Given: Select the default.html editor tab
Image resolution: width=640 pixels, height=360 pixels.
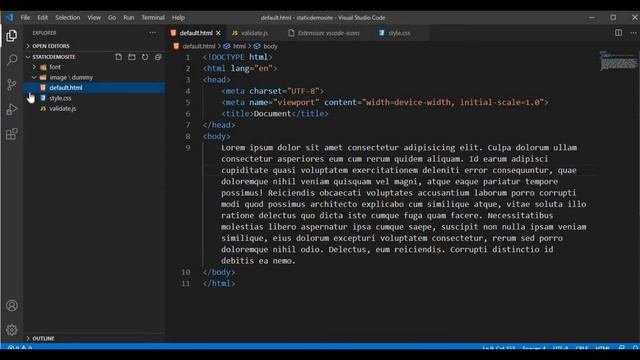Looking at the screenshot, I should click(x=196, y=33).
